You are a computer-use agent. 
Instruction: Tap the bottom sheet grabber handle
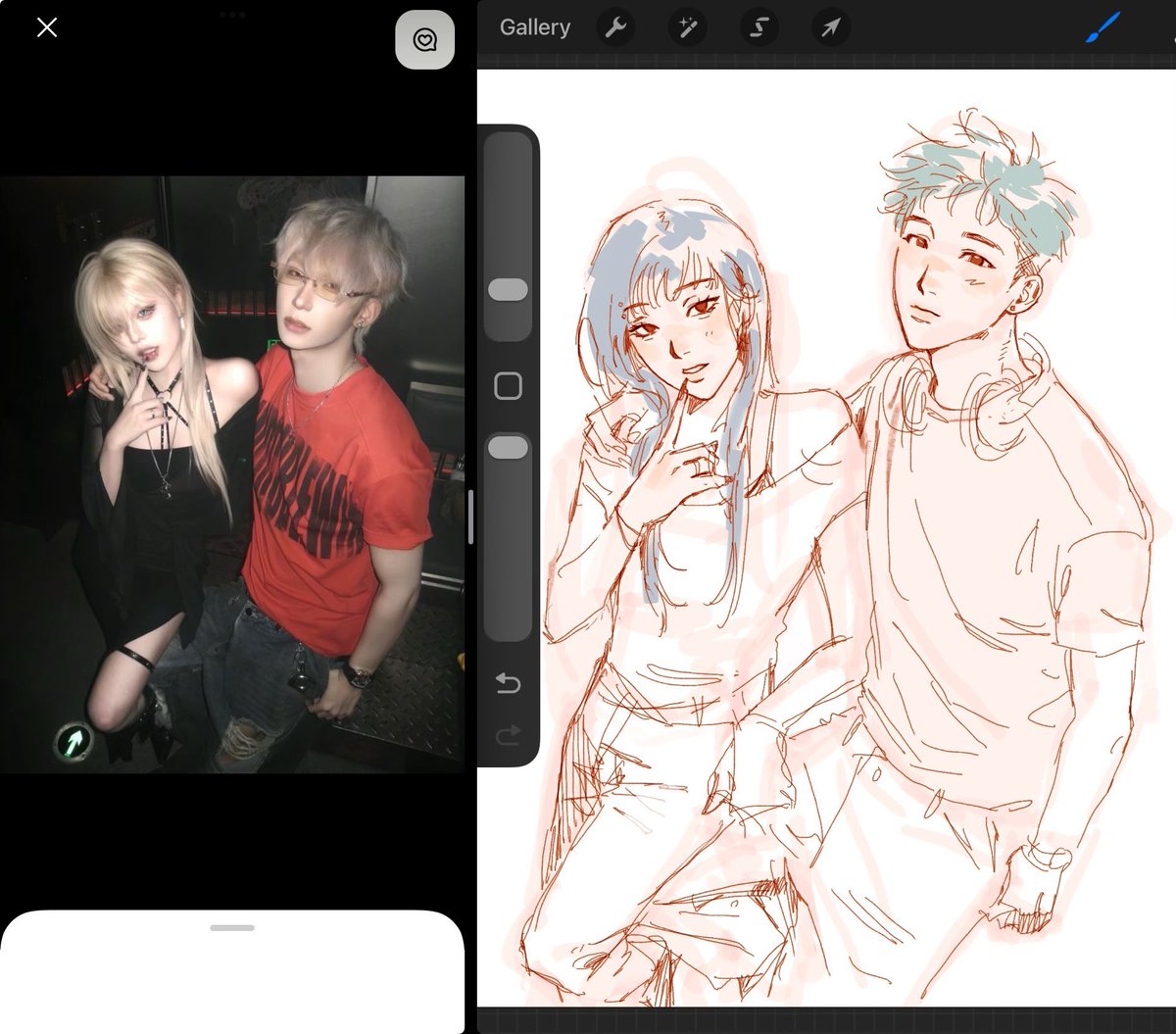click(x=232, y=927)
